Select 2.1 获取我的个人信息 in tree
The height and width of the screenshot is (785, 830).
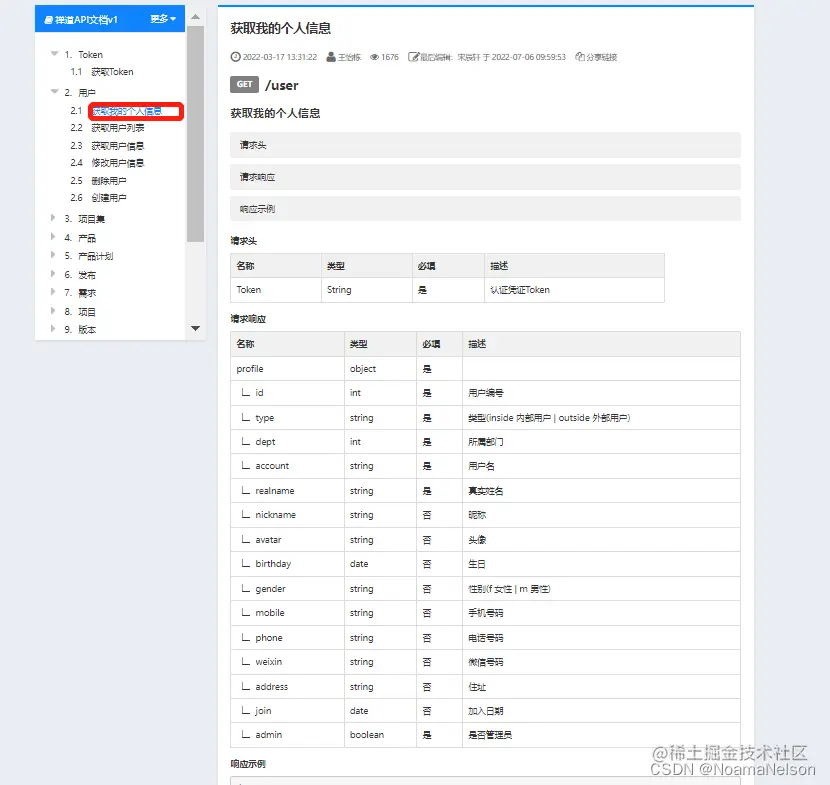[127, 111]
